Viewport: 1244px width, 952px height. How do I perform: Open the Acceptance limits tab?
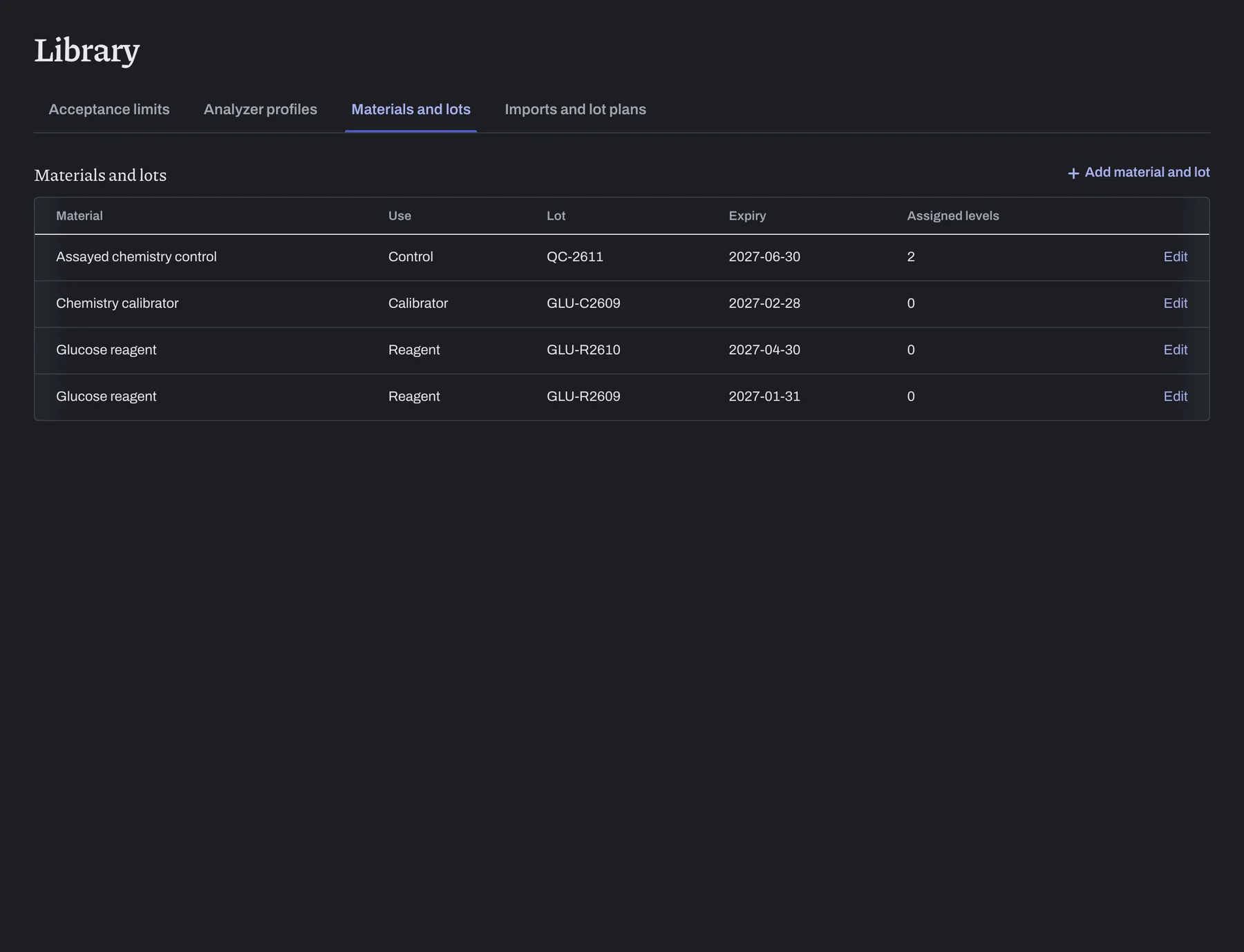tap(109, 109)
